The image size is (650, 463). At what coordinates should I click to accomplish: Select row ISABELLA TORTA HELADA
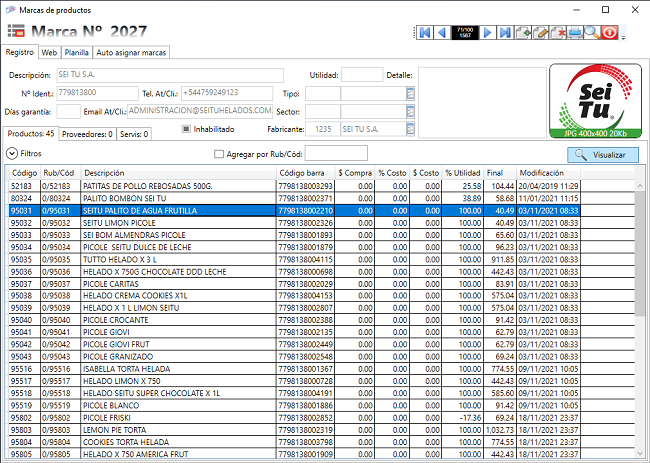[x=295, y=369]
